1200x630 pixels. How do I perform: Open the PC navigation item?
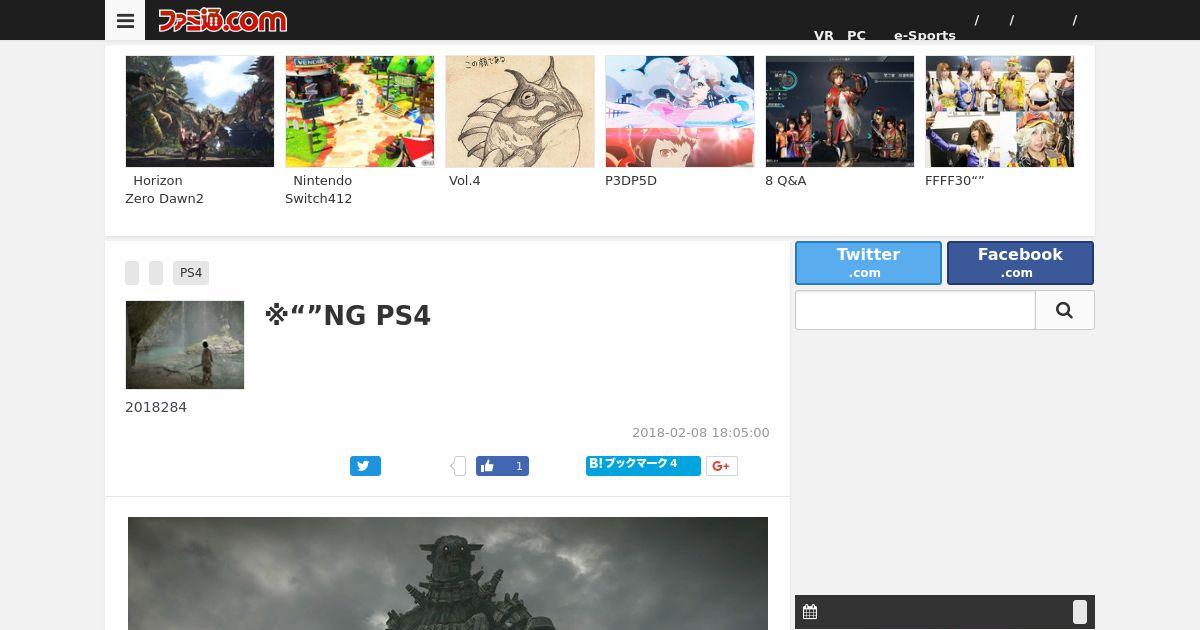[x=856, y=35]
